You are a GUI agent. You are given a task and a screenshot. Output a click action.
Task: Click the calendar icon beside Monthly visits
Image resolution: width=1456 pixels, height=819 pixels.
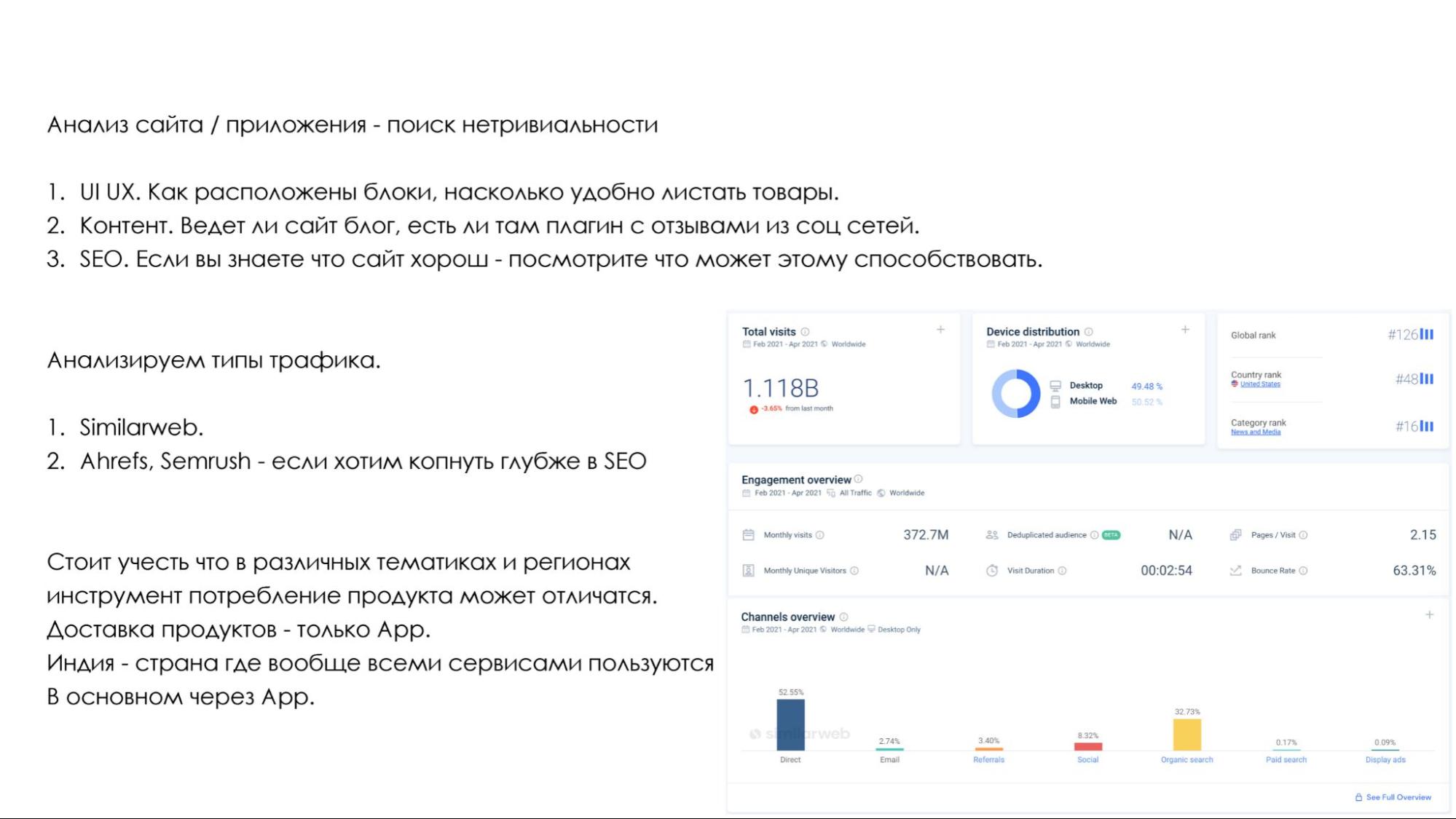point(748,535)
